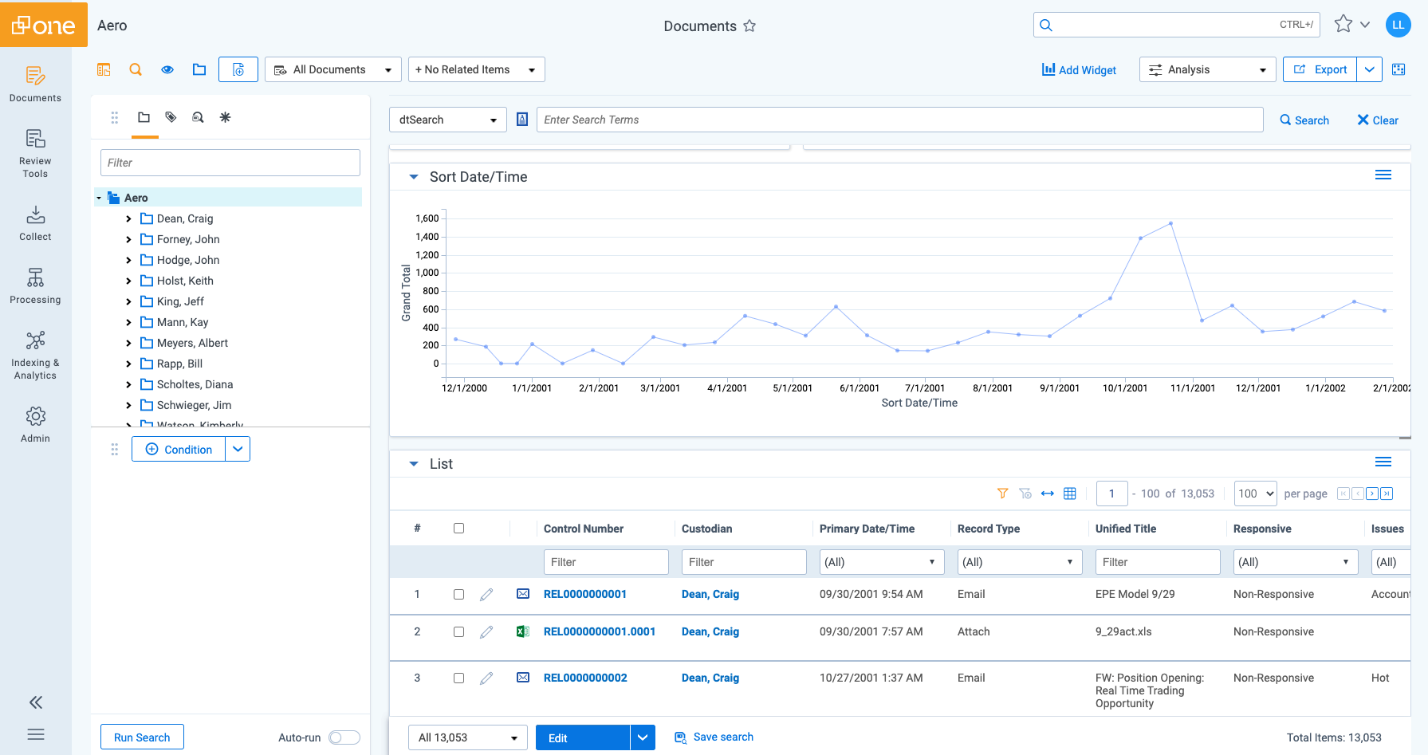Image resolution: width=1428 pixels, height=755 pixels.
Task: Select the folder browse icon in top toolbar
Action: click(198, 69)
